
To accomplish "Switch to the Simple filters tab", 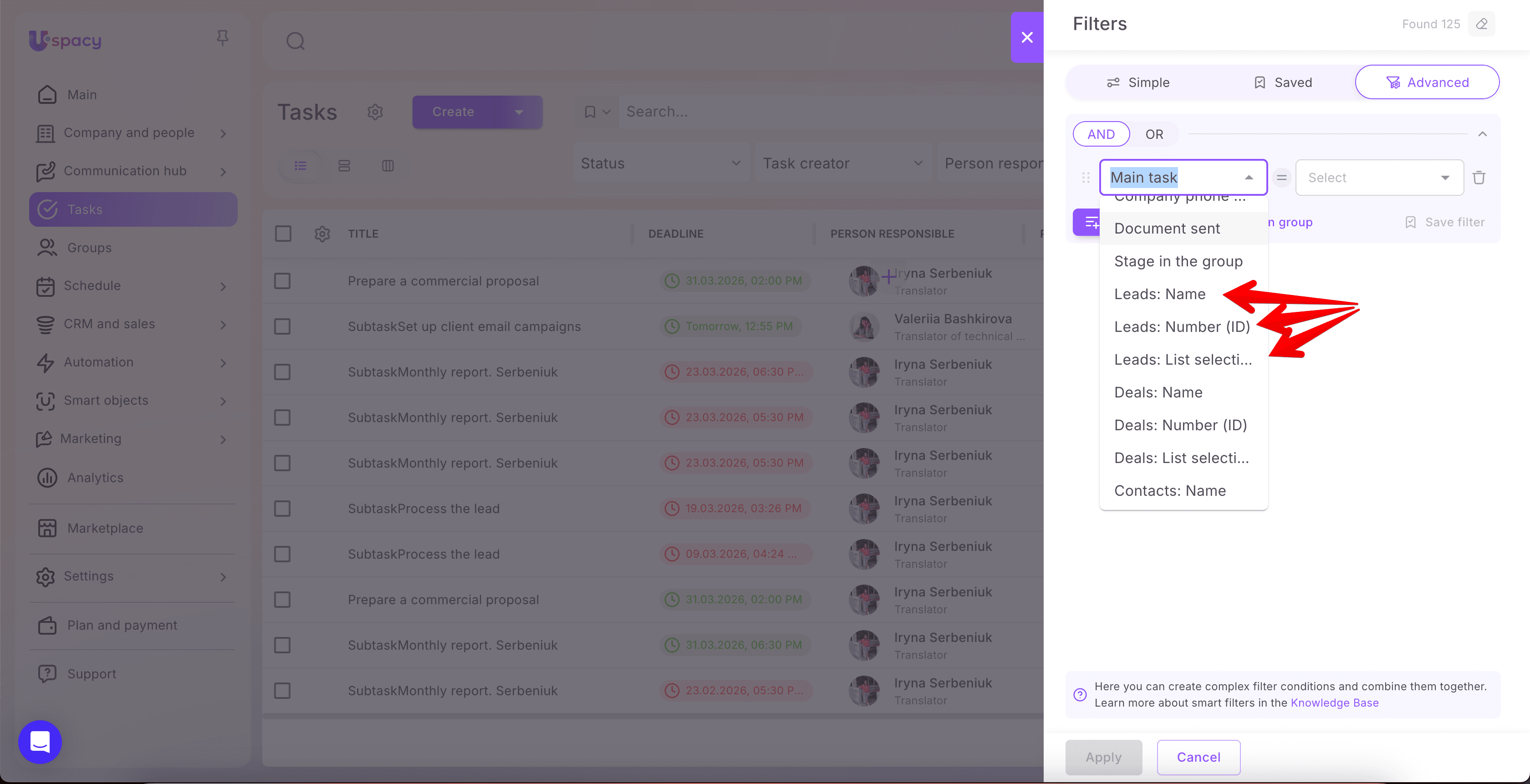I will coord(1138,82).
